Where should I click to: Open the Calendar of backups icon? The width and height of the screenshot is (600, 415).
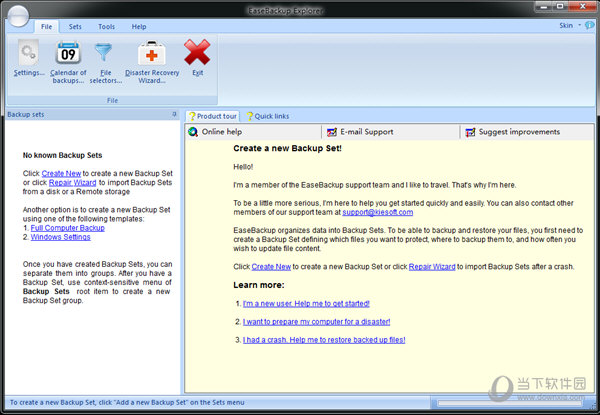pyautogui.click(x=68, y=53)
